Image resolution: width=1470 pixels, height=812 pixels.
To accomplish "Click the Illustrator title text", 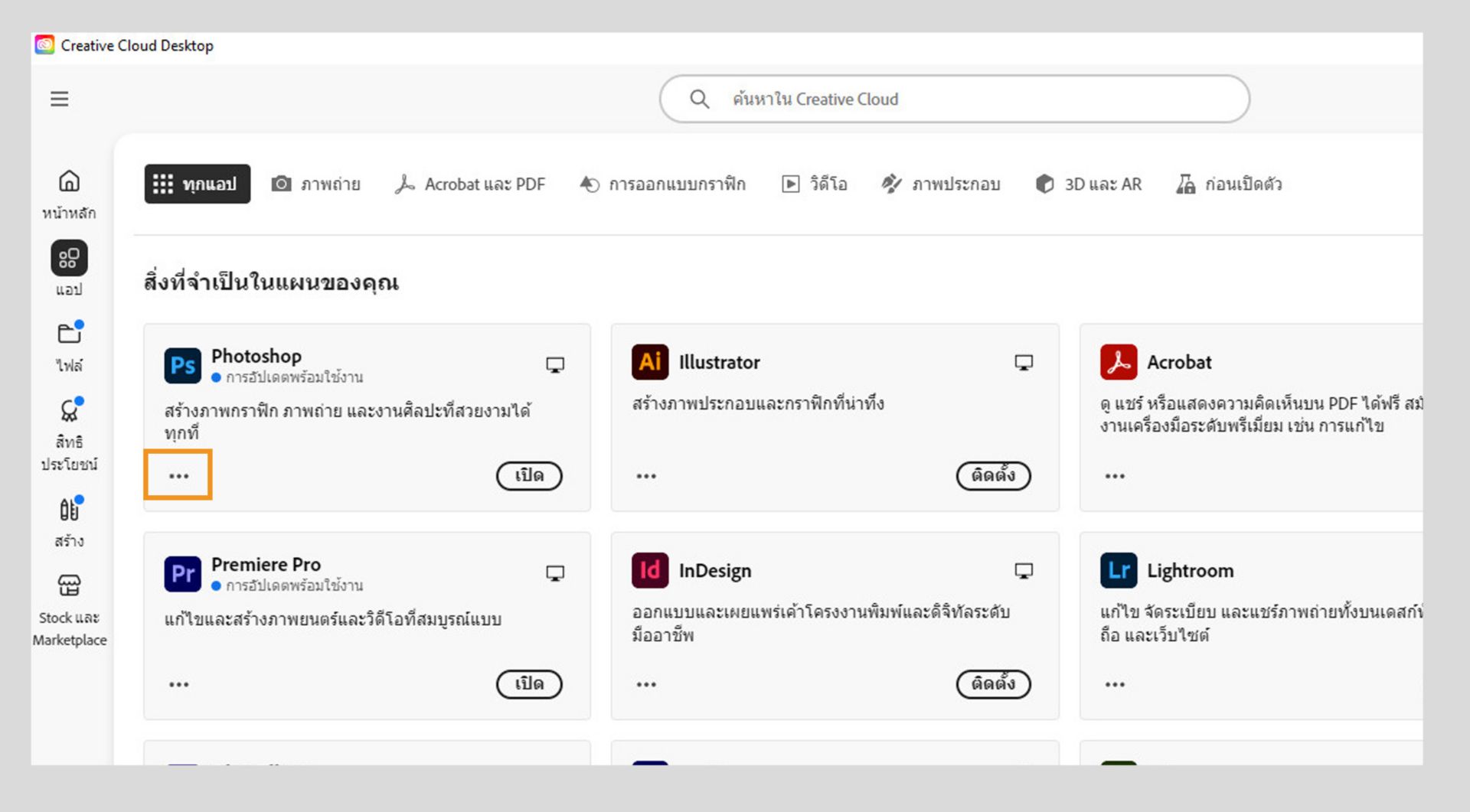I will click(720, 362).
